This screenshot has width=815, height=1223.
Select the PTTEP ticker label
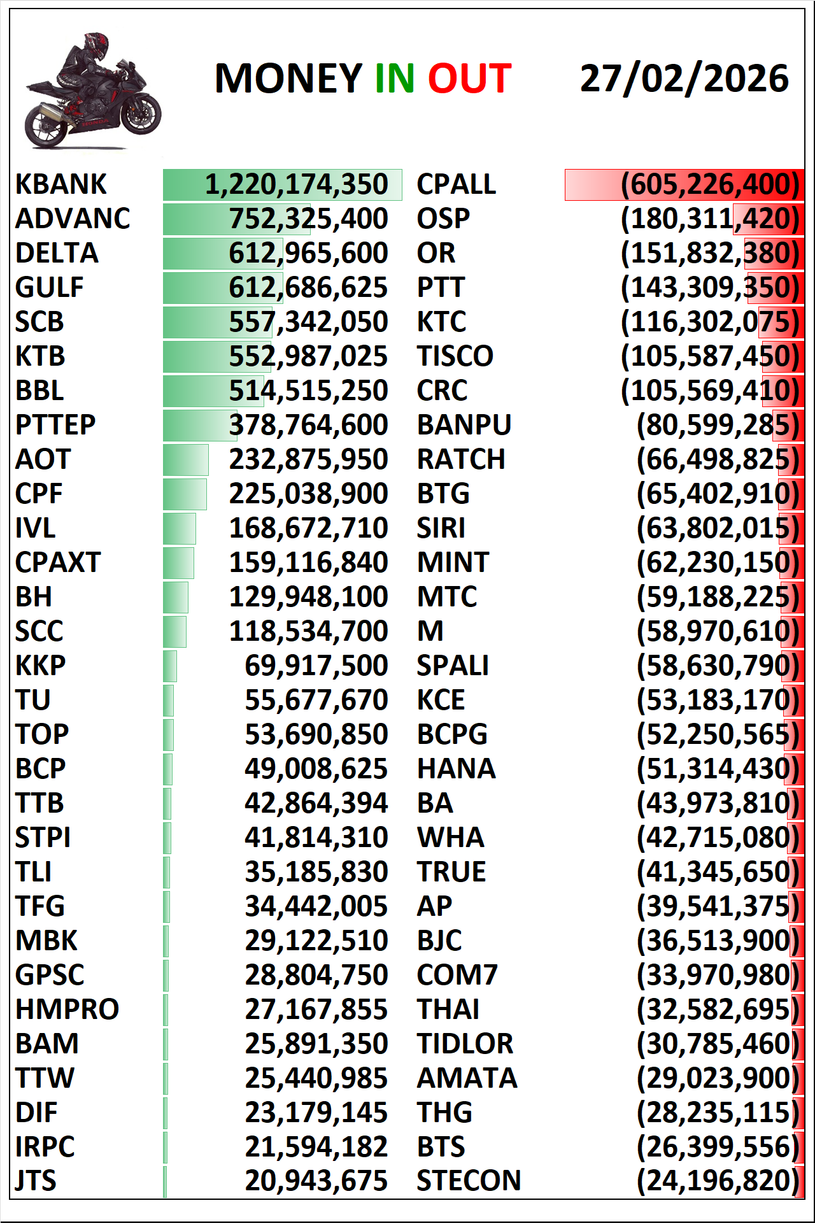pyautogui.click(x=56, y=425)
